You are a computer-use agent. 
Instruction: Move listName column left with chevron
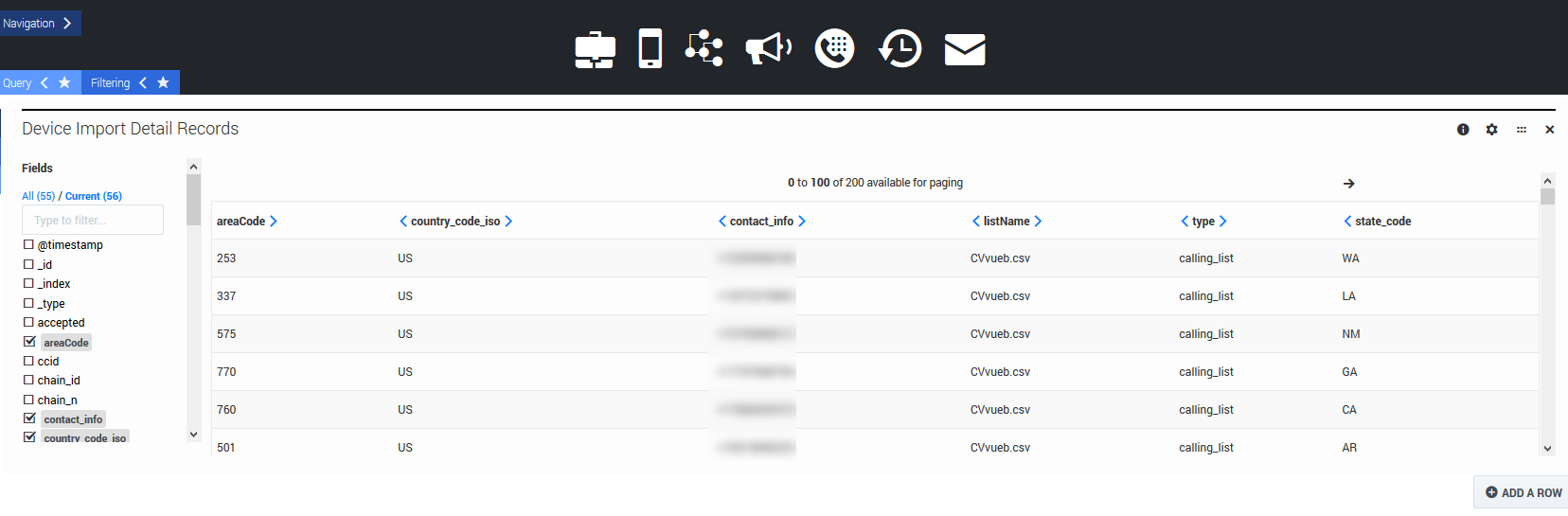(x=976, y=222)
